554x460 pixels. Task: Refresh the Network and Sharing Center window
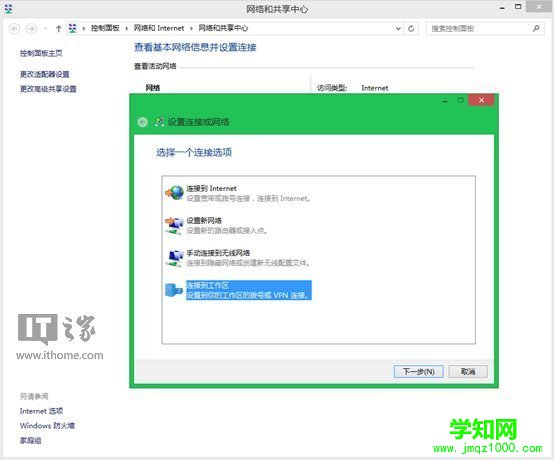coord(411,29)
